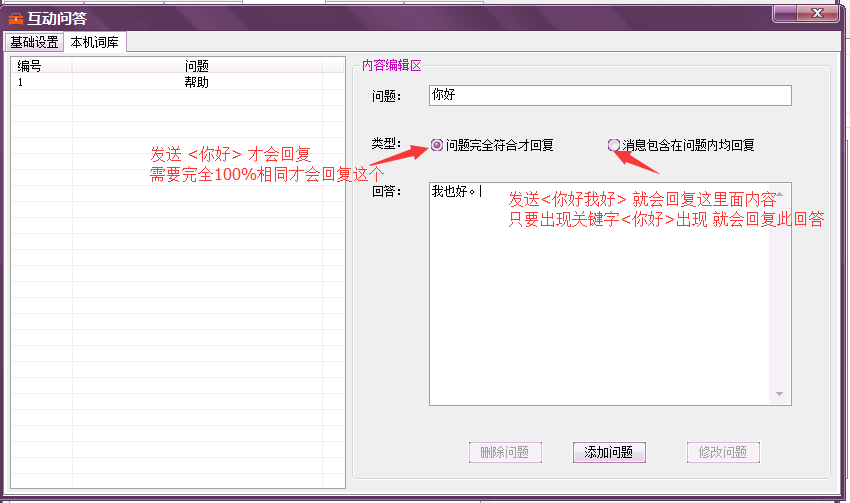Click the 互动问答 window title icon

15,18
